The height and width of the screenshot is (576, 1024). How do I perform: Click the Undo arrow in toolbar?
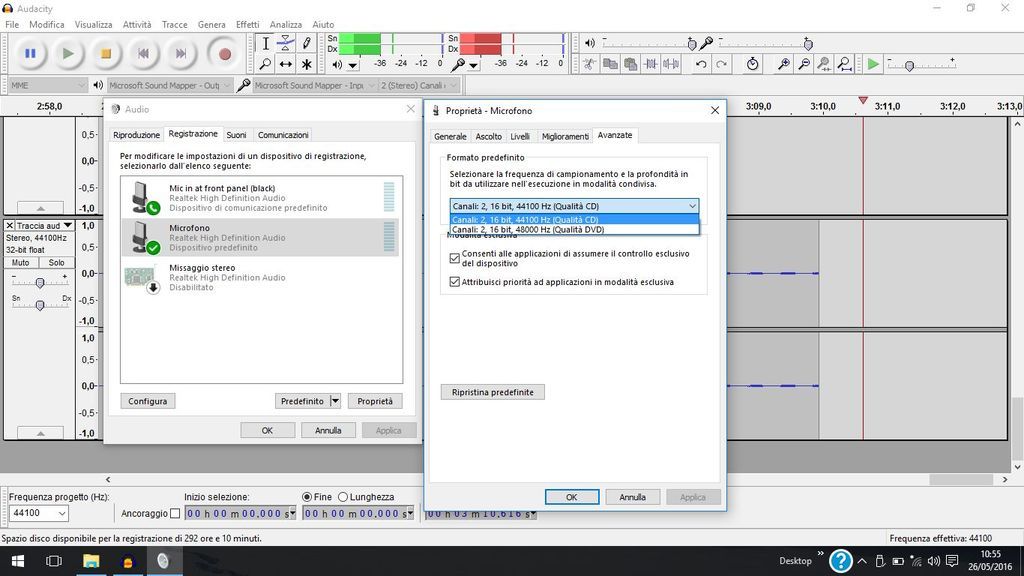tap(701, 64)
